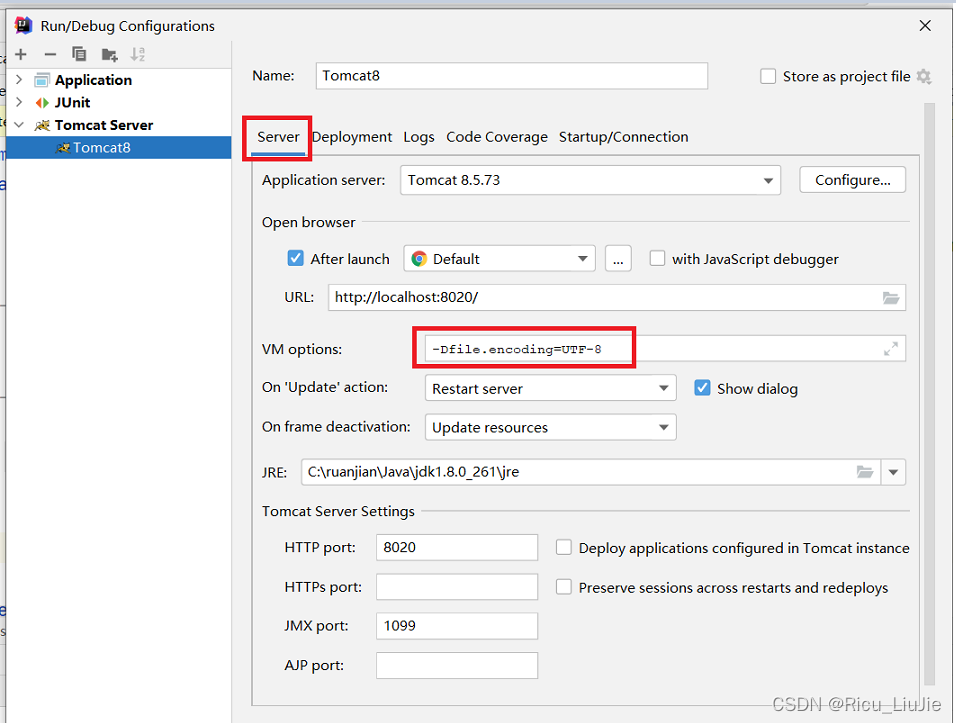The width and height of the screenshot is (956, 723).
Task: Switch to the Logs tab
Action: click(x=419, y=137)
